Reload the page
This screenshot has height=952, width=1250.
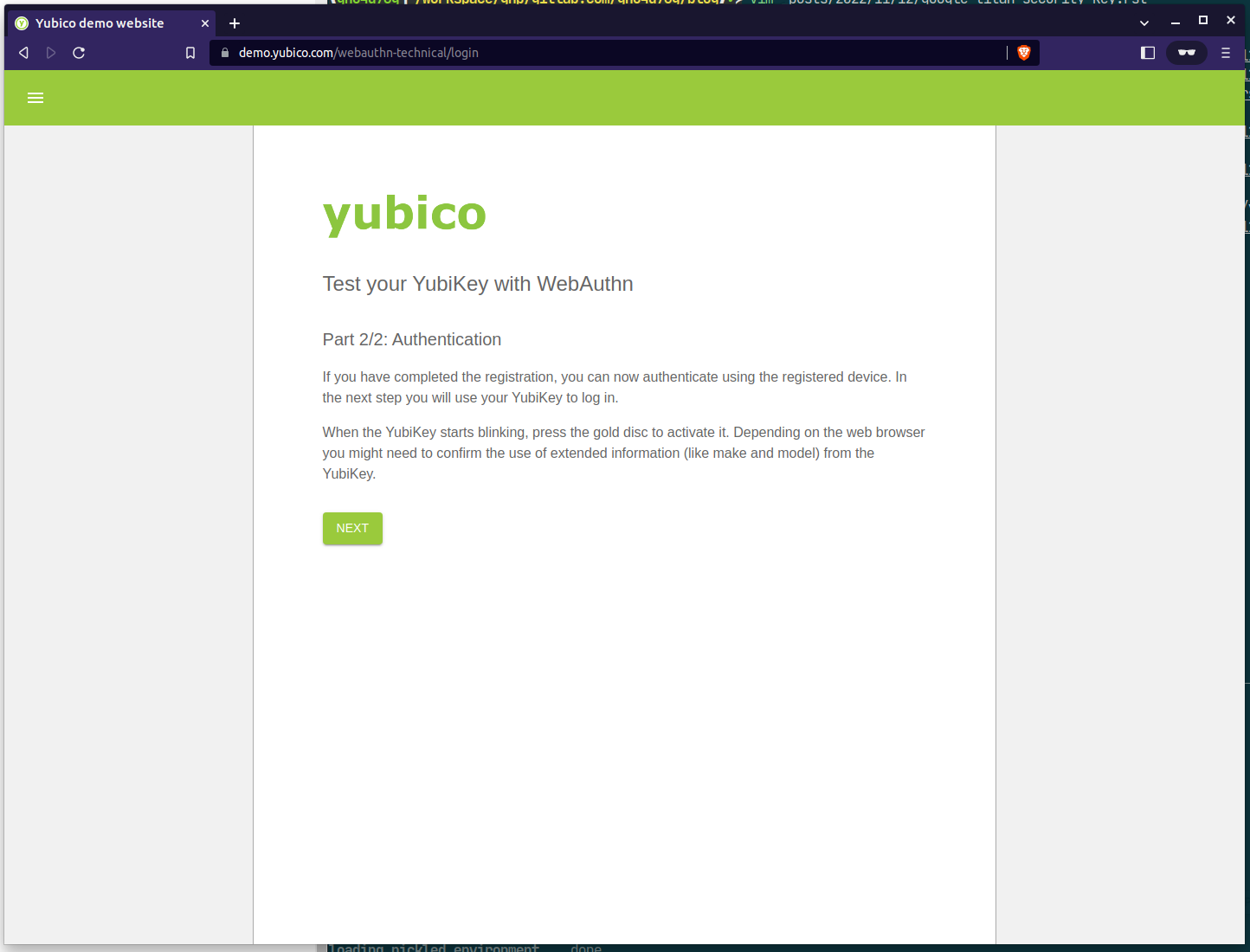(x=79, y=53)
